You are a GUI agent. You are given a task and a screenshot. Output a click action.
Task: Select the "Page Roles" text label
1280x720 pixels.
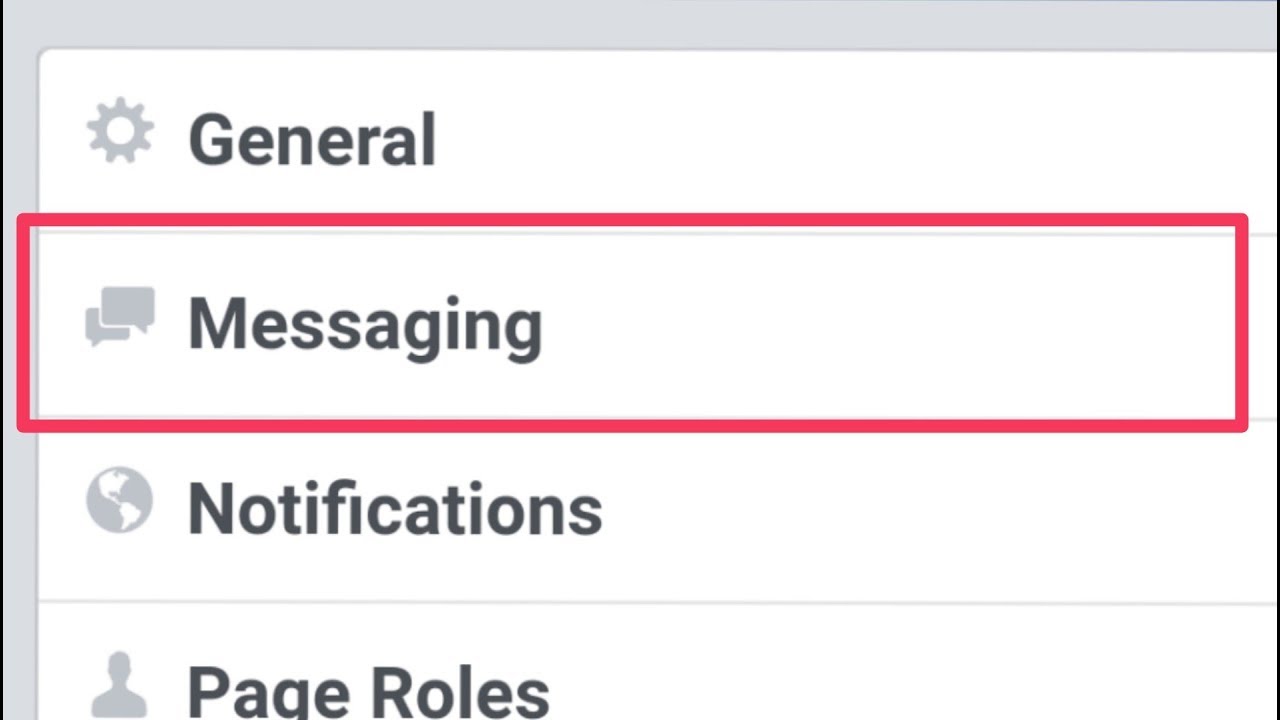point(368,690)
